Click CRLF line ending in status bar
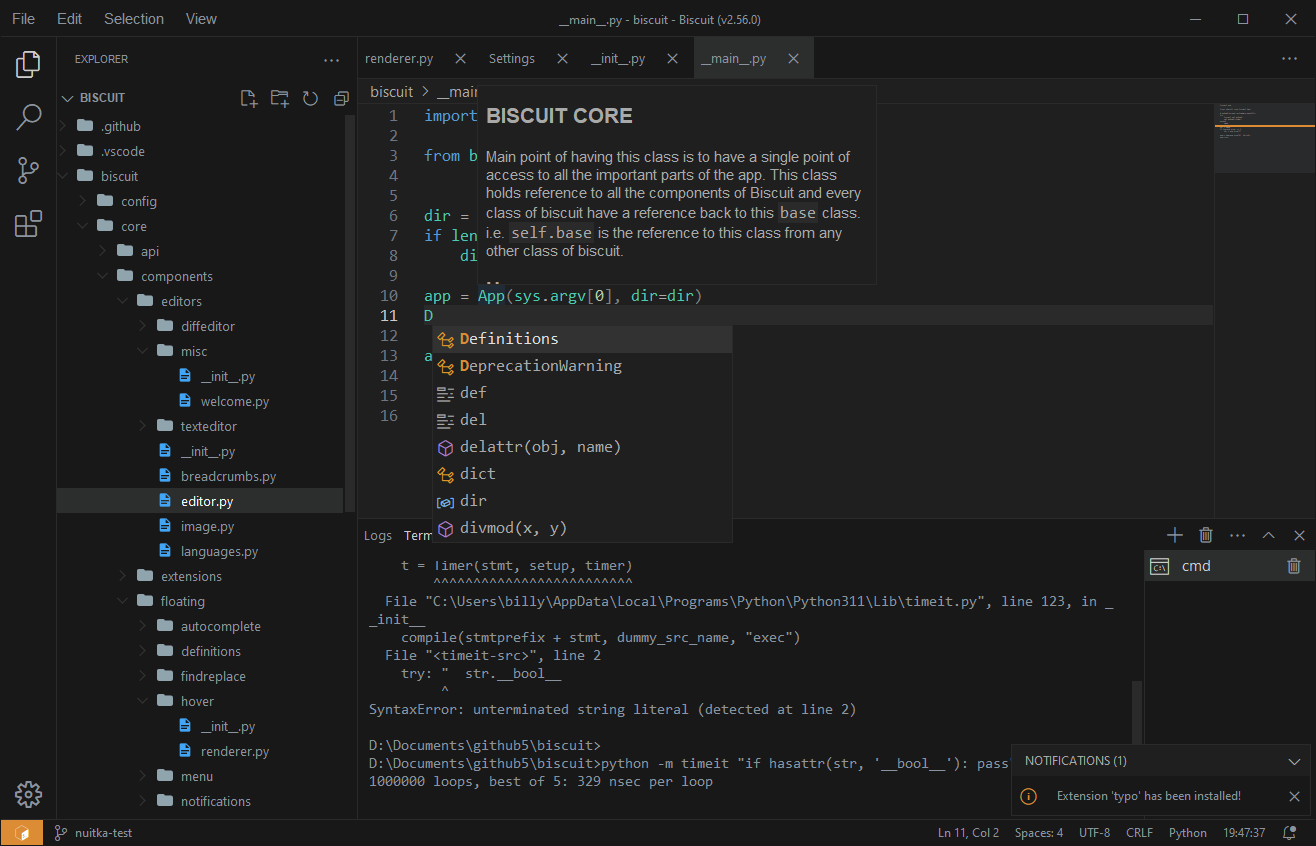 click(x=1139, y=832)
